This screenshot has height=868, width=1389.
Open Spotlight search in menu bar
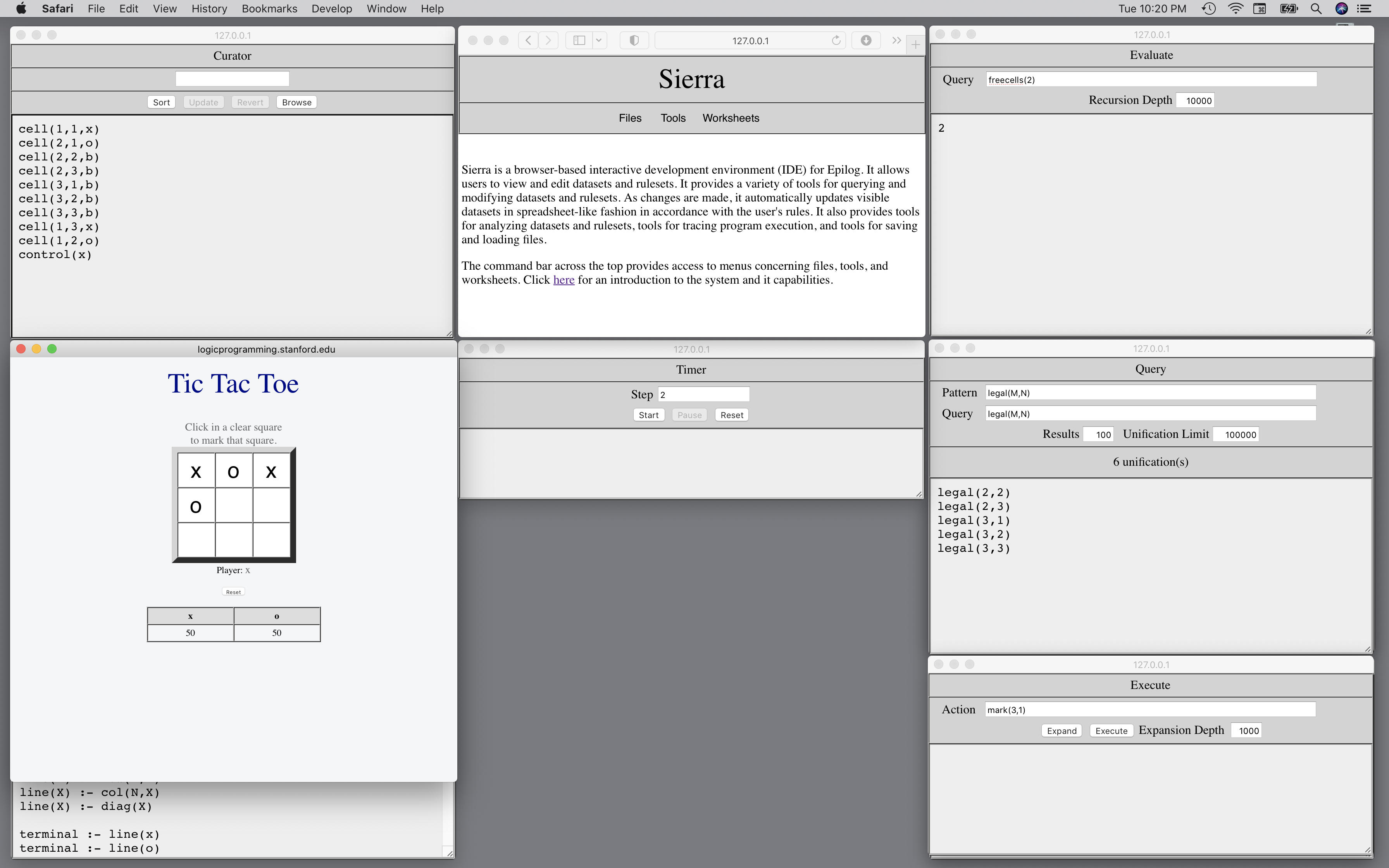pos(1316,9)
